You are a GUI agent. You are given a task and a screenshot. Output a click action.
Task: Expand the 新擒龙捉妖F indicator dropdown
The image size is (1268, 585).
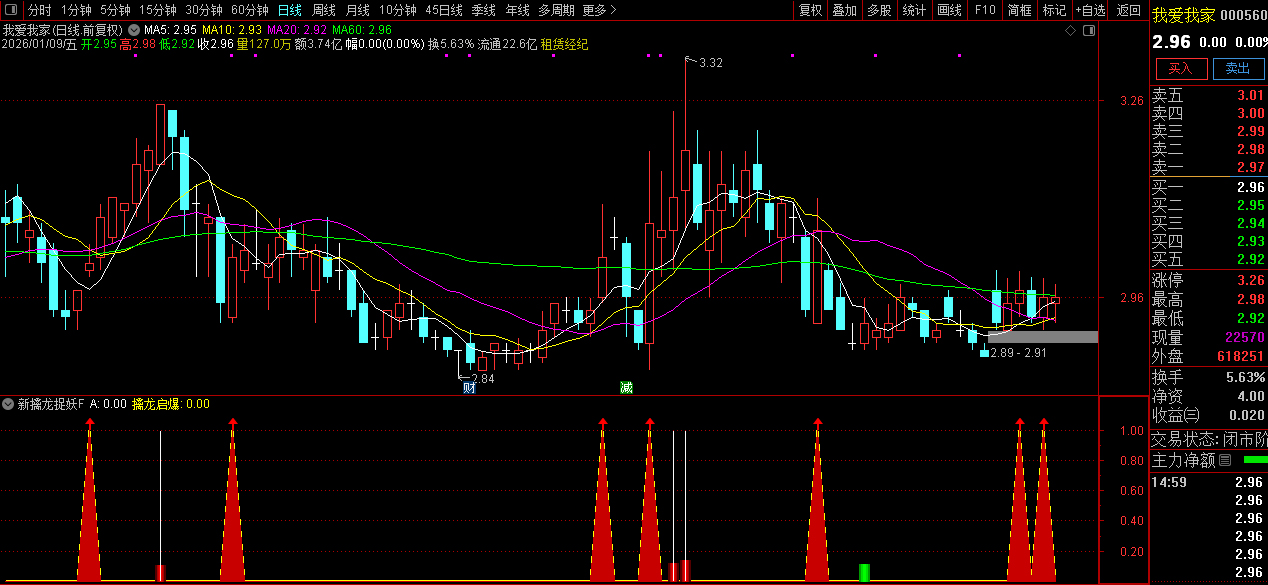9,404
